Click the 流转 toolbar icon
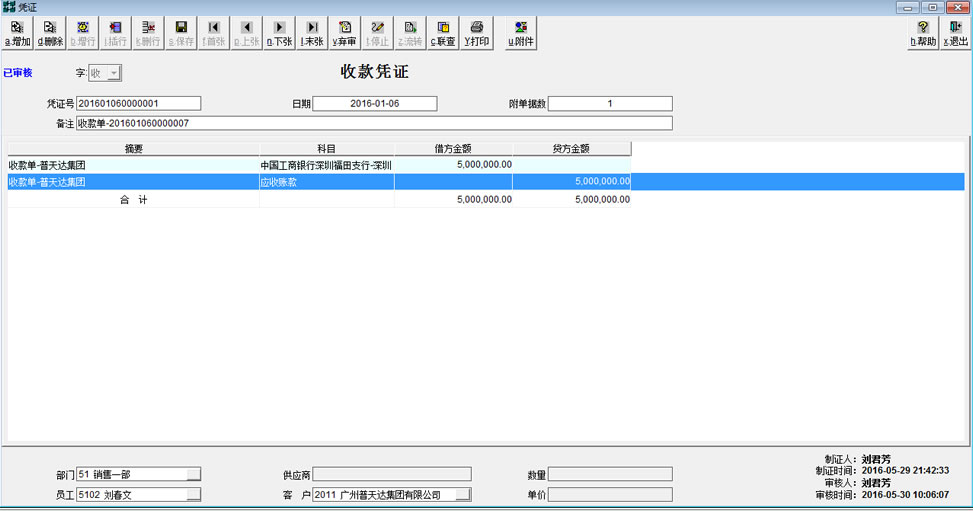Screen dimensions: 973x511 point(410,34)
